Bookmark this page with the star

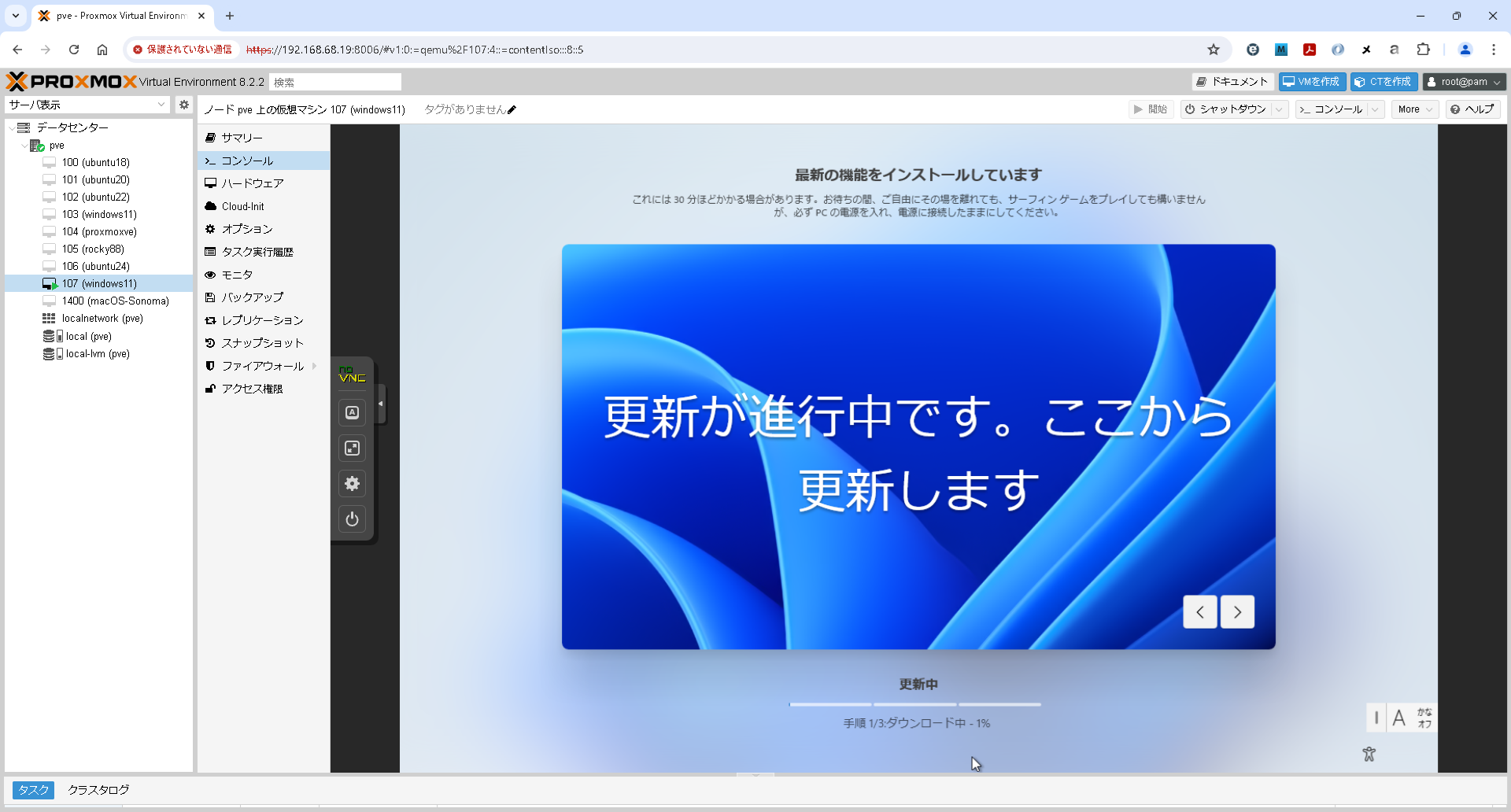[1214, 50]
